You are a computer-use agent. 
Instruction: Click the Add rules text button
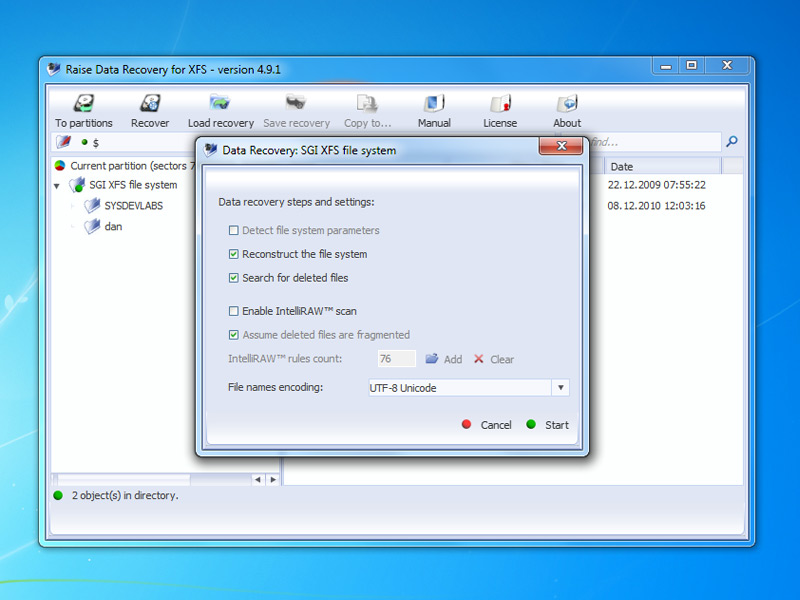tap(453, 359)
